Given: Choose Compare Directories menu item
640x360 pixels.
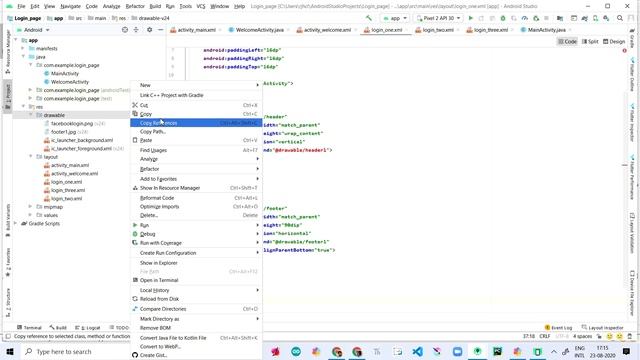Looking at the screenshot, I should point(196,309).
